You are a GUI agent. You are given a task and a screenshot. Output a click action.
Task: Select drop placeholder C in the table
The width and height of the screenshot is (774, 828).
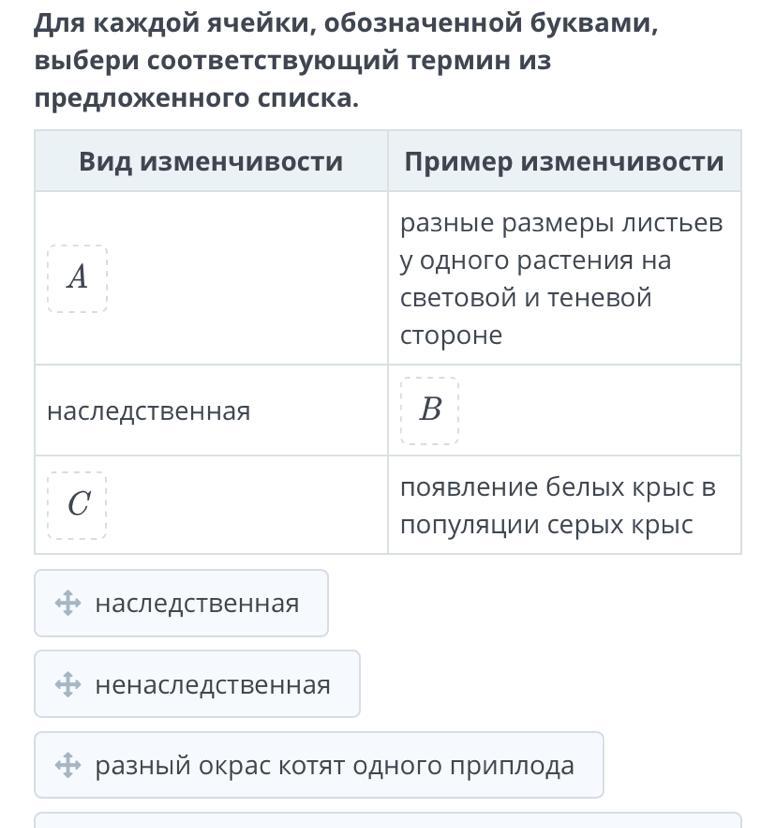(77, 505)
